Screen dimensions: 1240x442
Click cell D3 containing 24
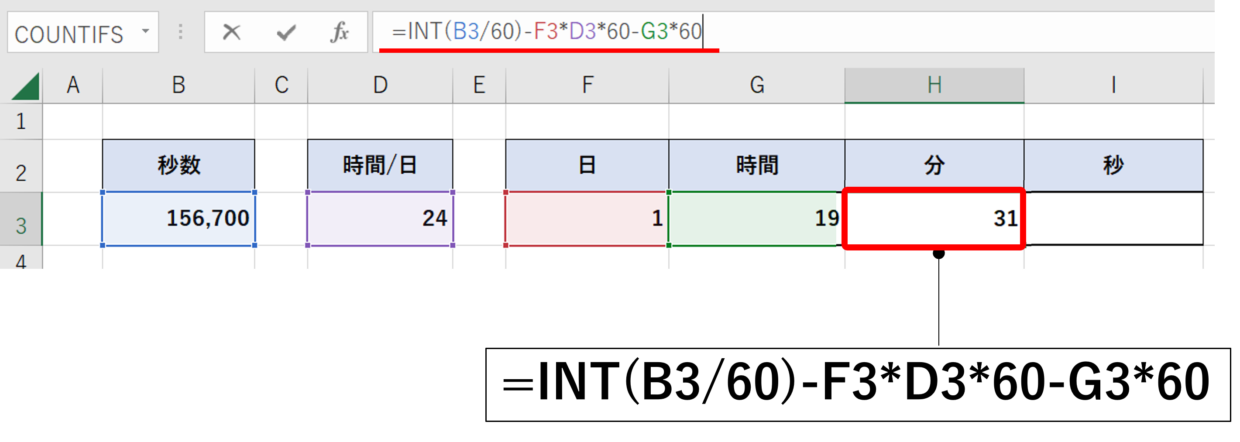[x=380, y=218]
